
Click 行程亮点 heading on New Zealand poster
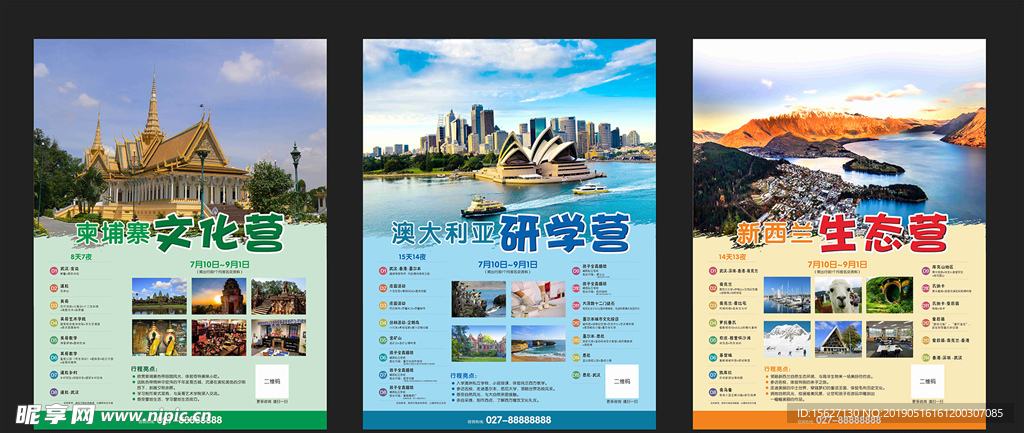(x=778, y=369)
